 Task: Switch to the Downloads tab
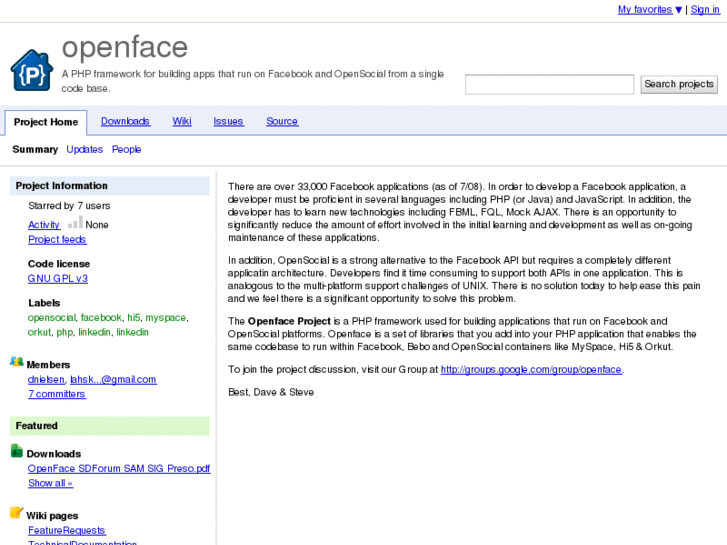click(x=125, y=122)
